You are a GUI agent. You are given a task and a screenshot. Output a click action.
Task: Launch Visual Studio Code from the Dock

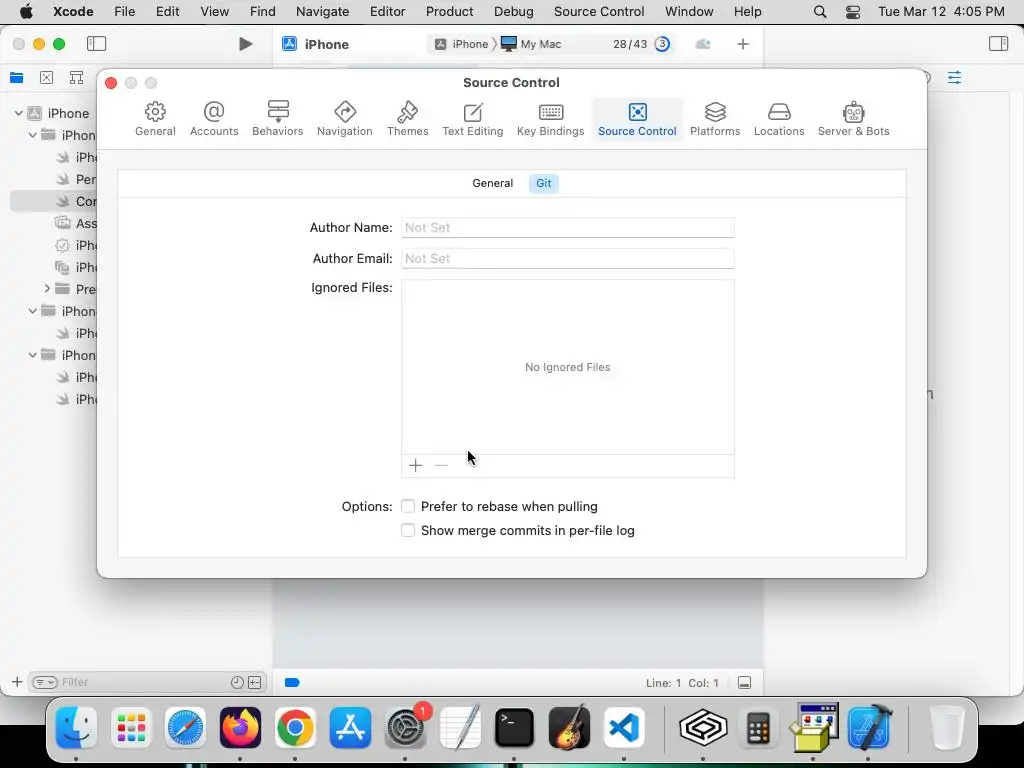coord(624,728)
